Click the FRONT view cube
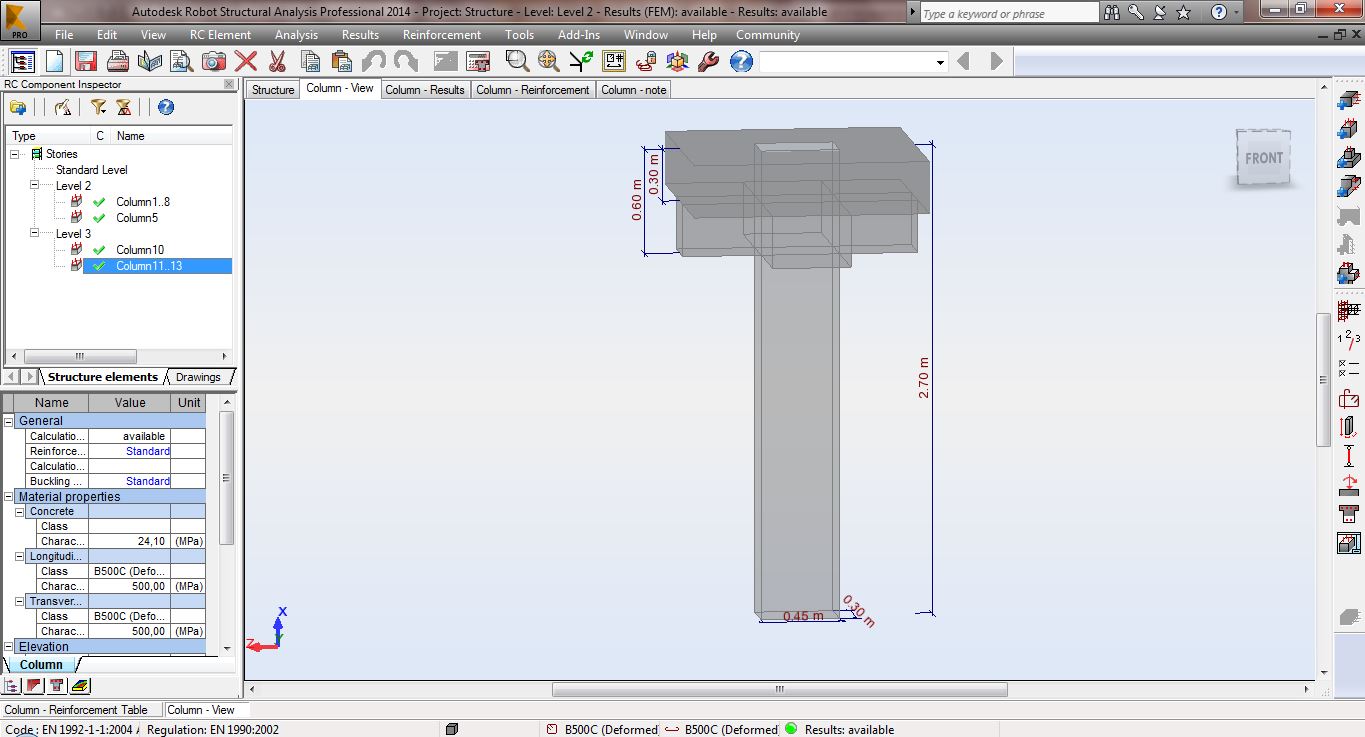 point(1263,157)
